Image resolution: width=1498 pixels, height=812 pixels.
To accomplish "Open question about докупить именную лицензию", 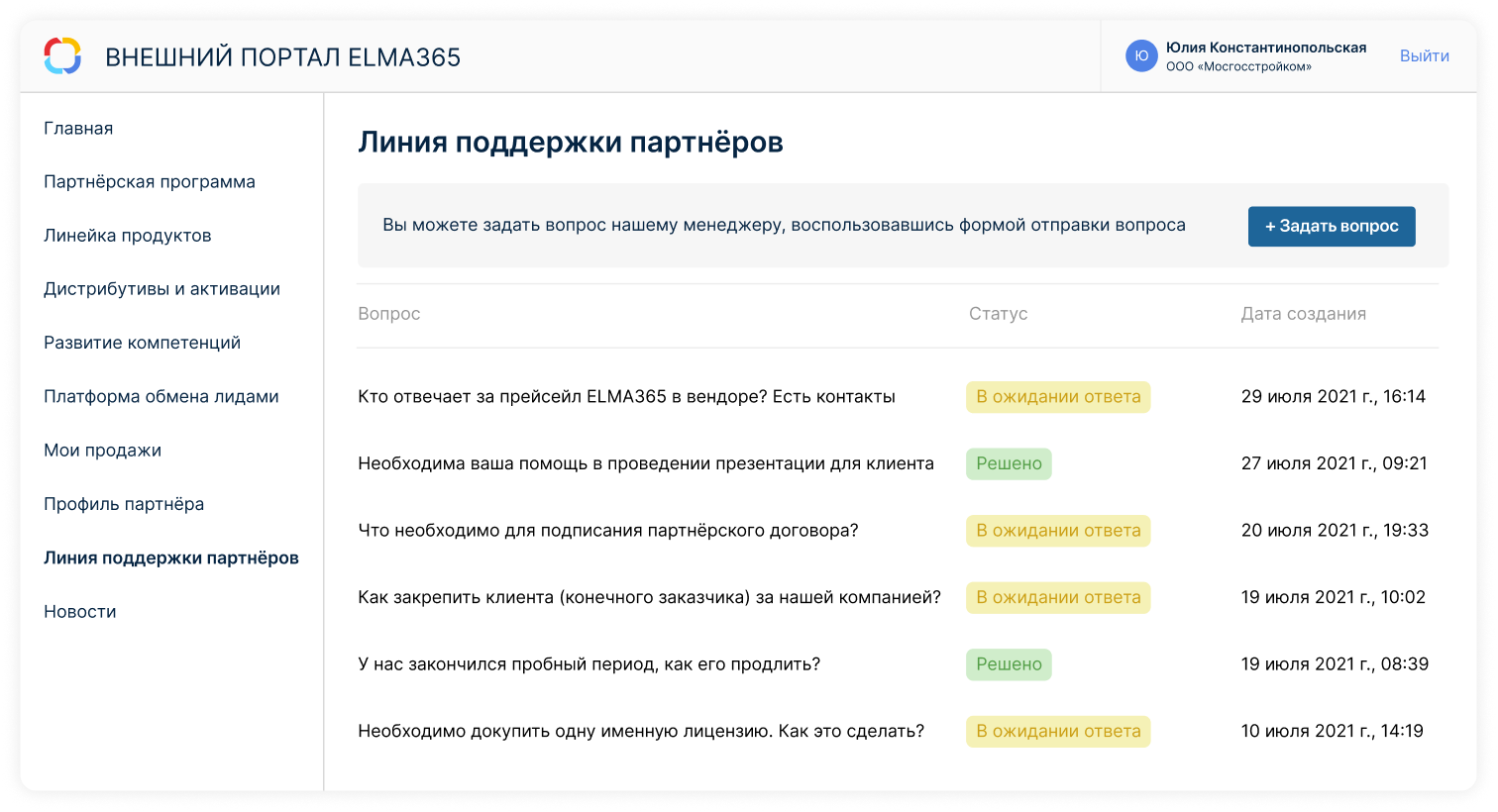I will point(641,732).
